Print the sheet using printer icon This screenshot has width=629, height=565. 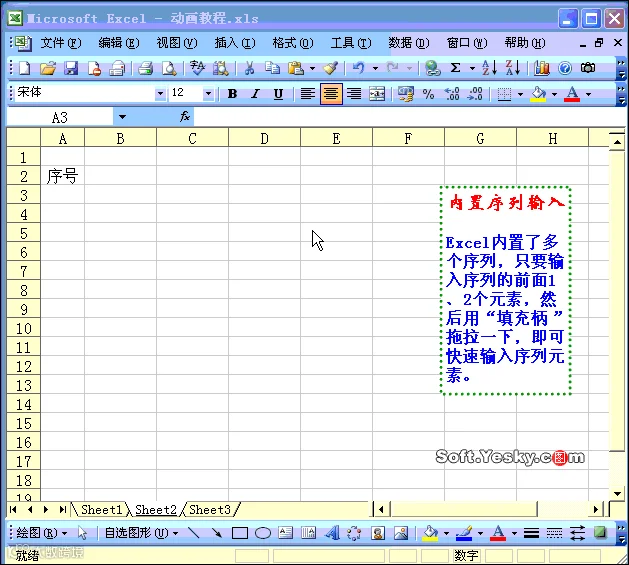pyautogui.click(x=146, y=68)
